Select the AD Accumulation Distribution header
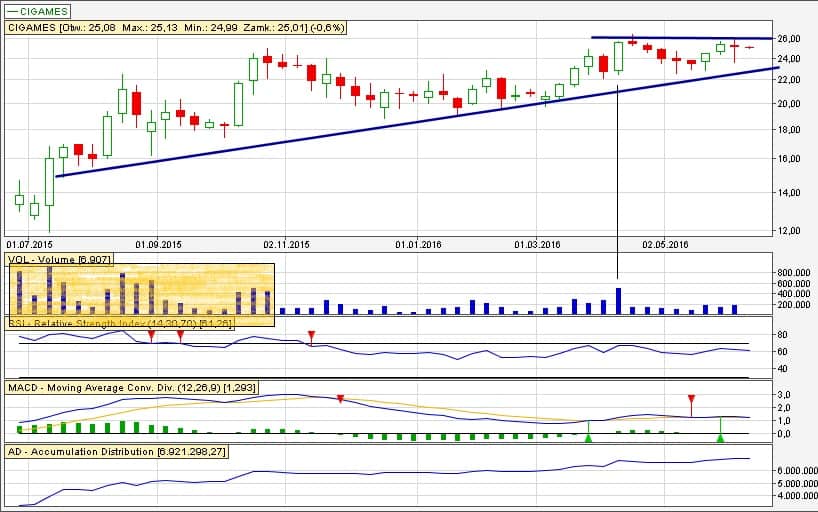This screenshot has width=818, height=512. pyautogui.click(x=117, y=452)
